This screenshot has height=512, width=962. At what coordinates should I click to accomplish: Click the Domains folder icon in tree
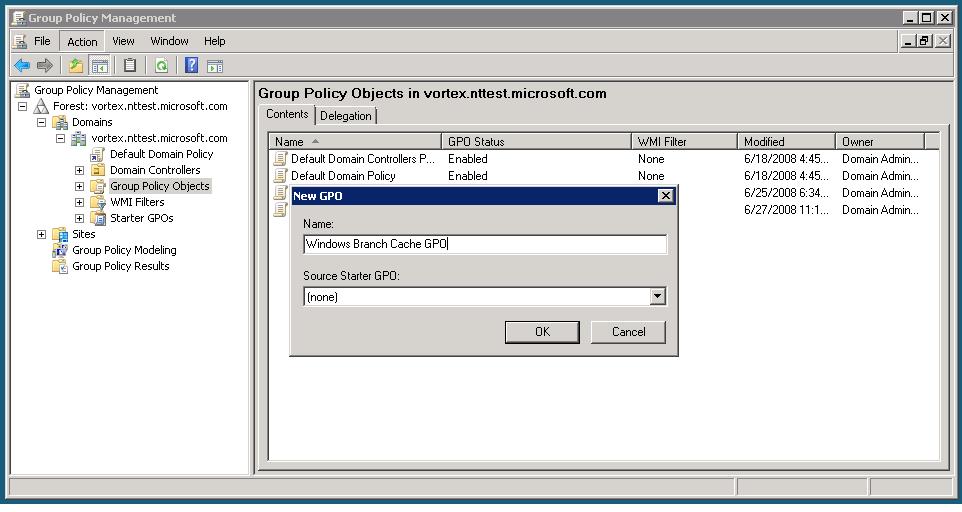[60, 122]
